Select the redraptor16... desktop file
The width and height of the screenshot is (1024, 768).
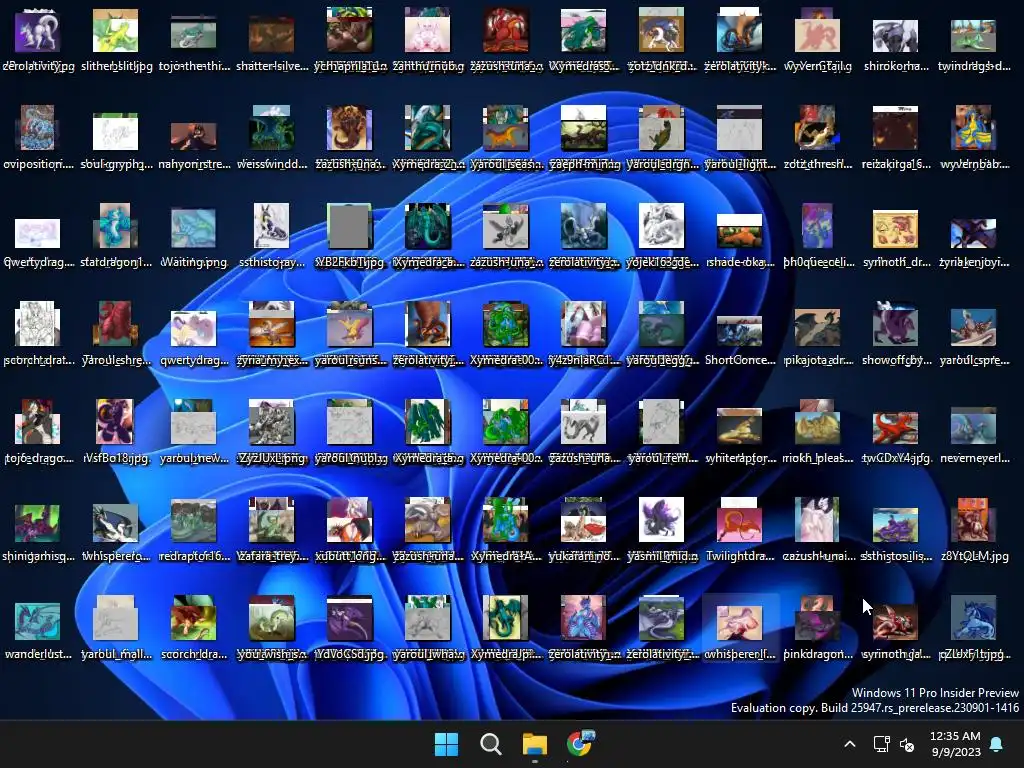193,530
